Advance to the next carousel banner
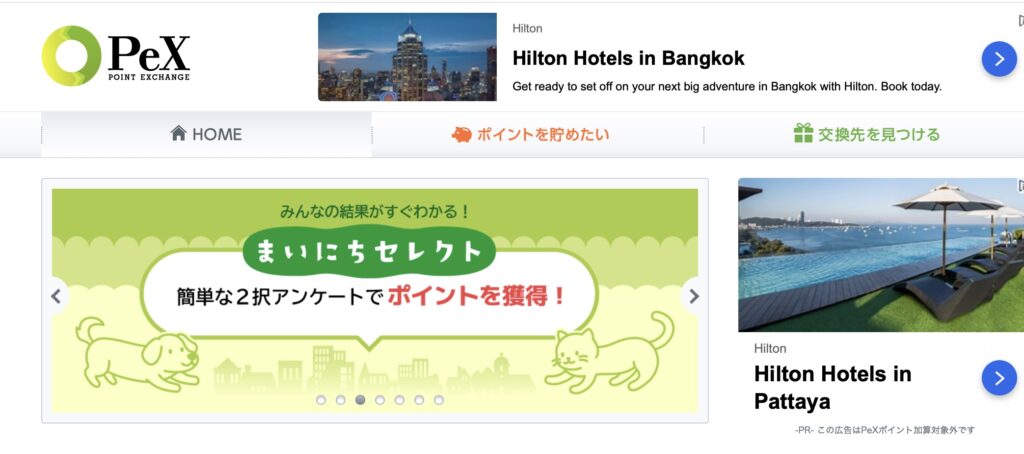The height and width of the screenshot is (454, 1024). tap(694, 297)
